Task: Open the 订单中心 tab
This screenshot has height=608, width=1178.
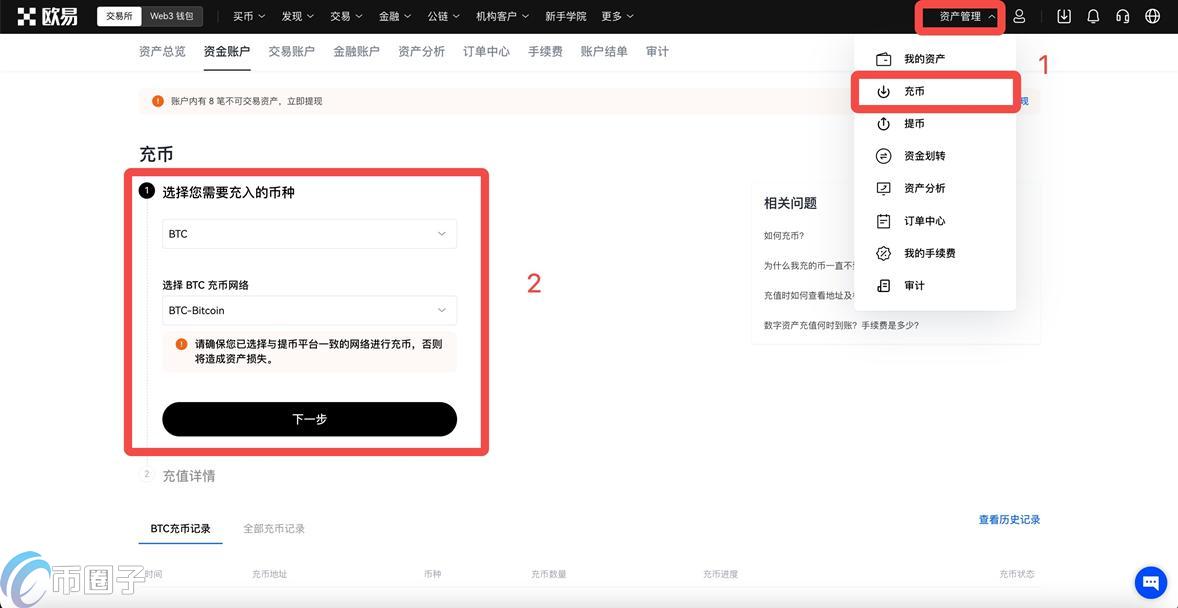Action: 486,51
